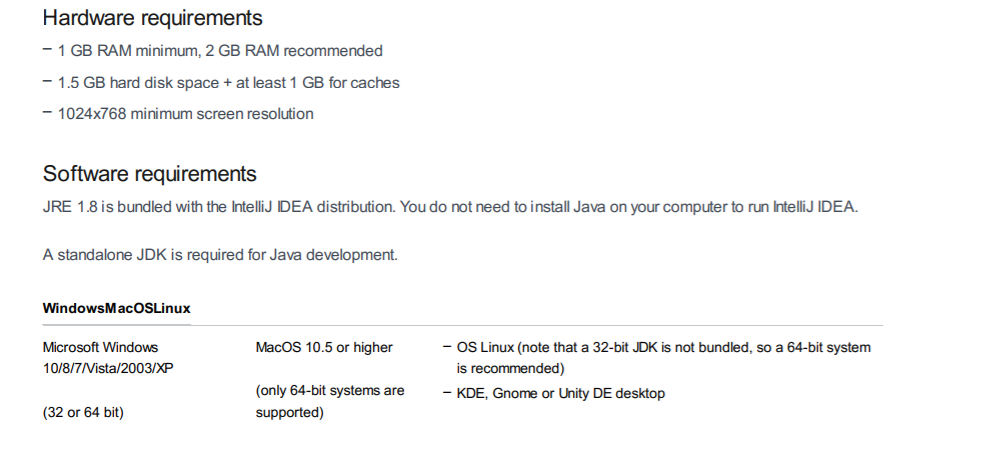Click the OS Linux 32-bit JDK note
Image resolution: width=998 pixels, height=451 pixels.
[x=664, y=357]
